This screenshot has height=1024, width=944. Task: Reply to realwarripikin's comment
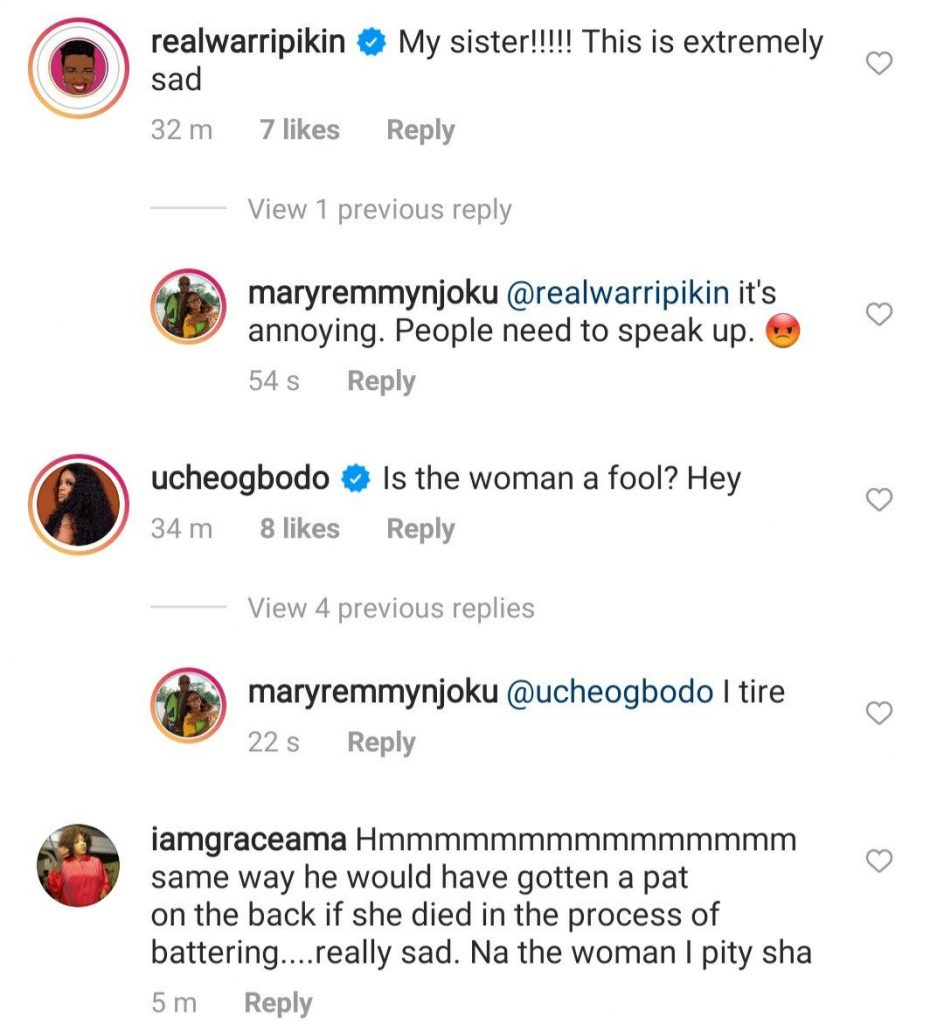point(420,130)
